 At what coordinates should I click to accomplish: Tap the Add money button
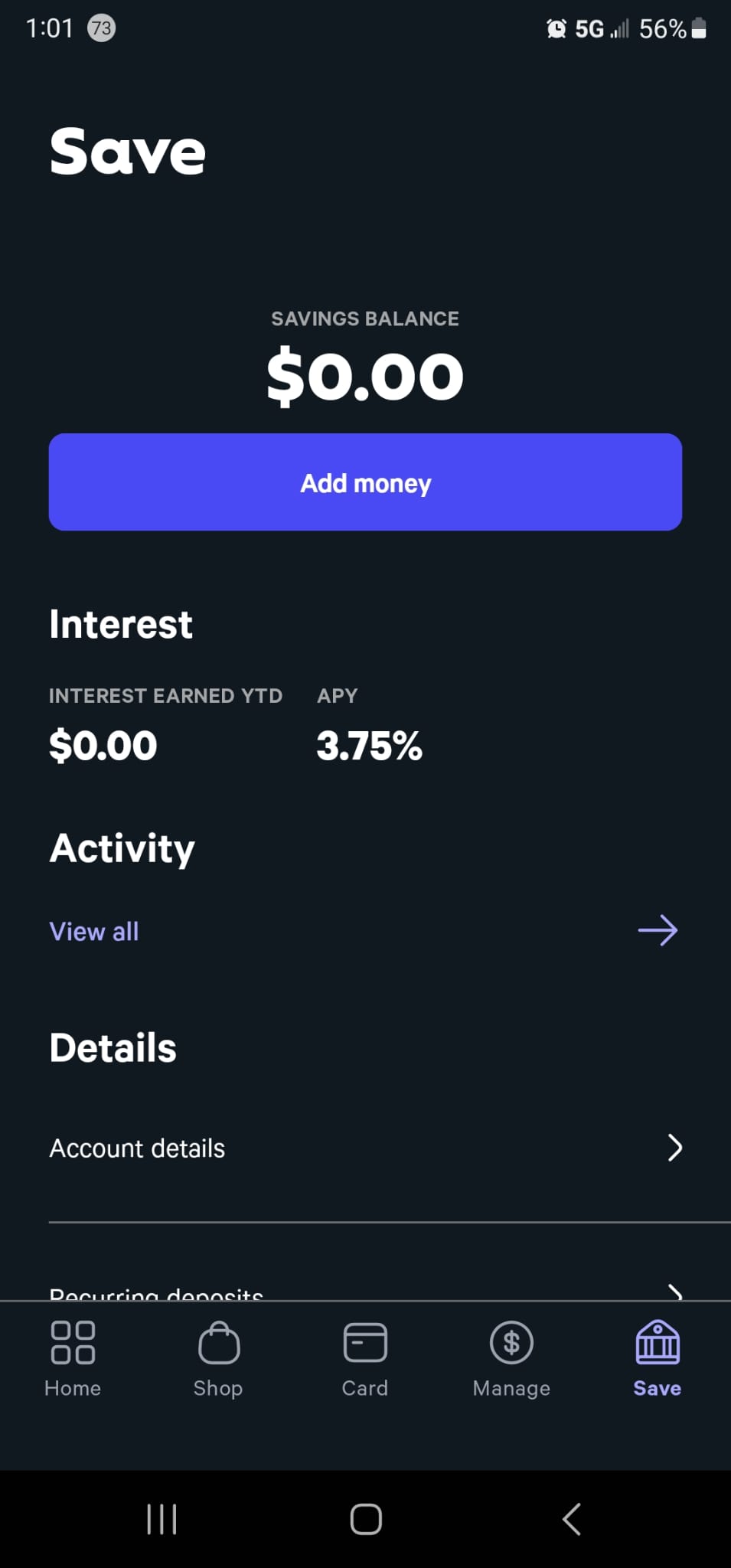tap(365, 482)
